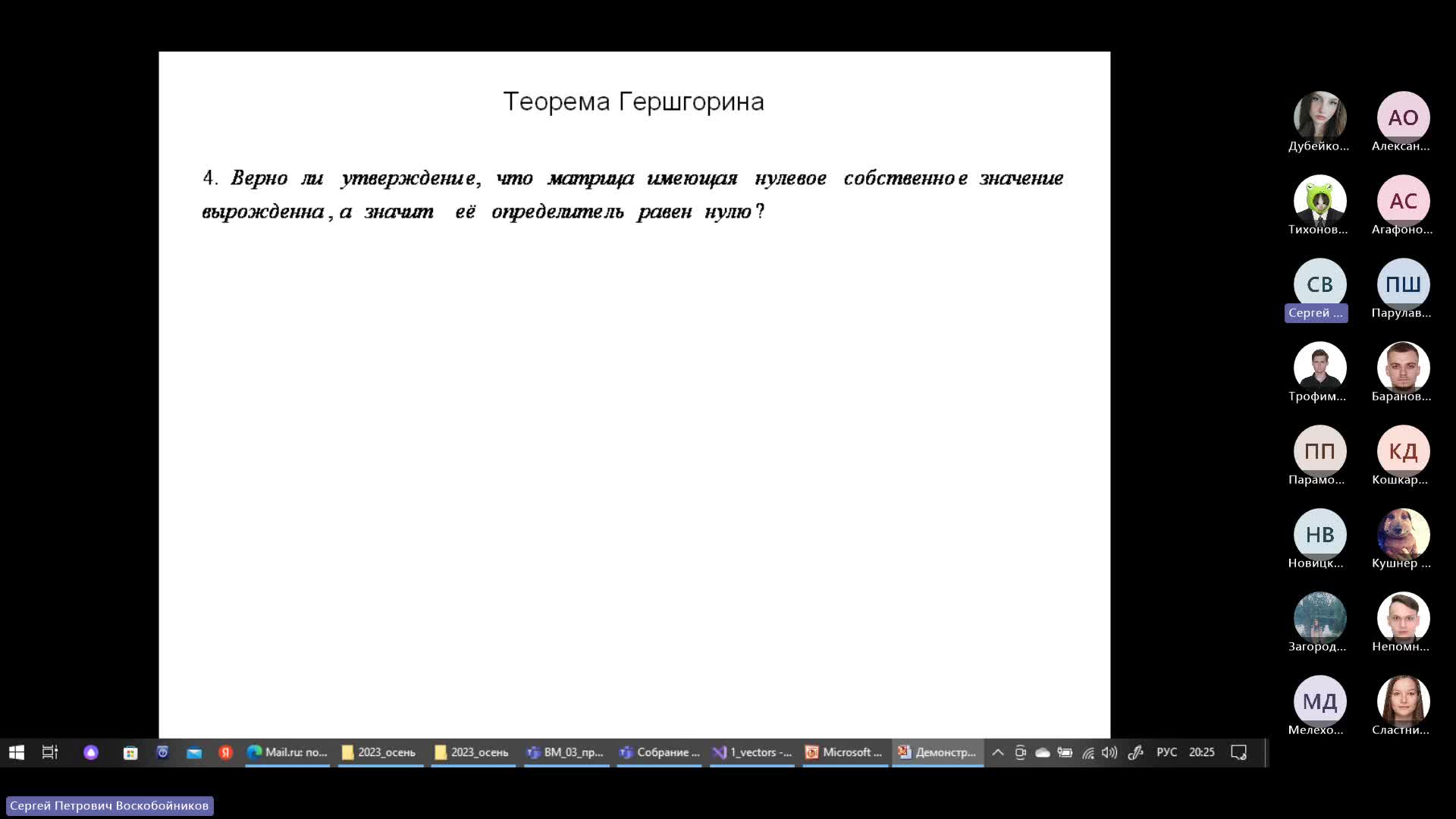
Task: Select participant Тихонов frog avatar
Action: coord(1319,201)
